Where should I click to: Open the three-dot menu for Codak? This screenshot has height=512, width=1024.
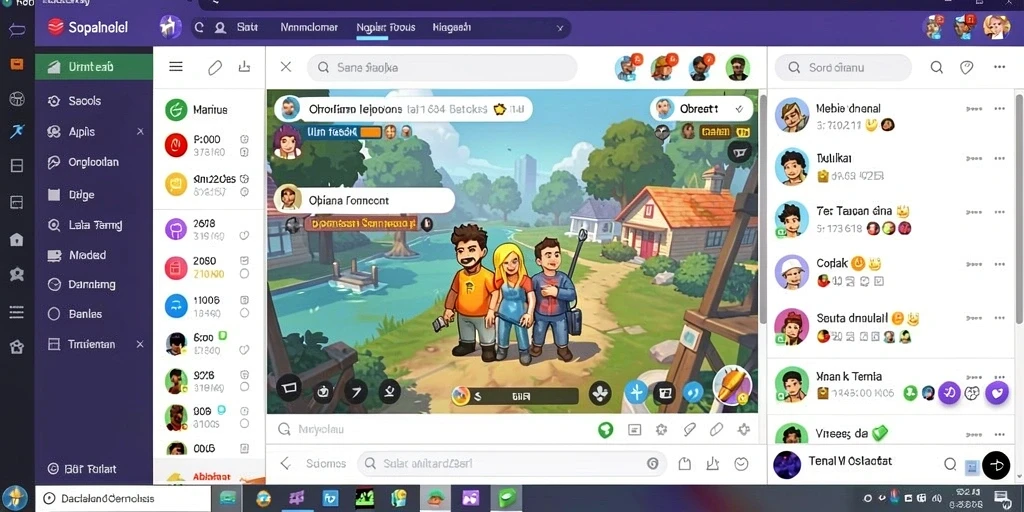point(999,264)
